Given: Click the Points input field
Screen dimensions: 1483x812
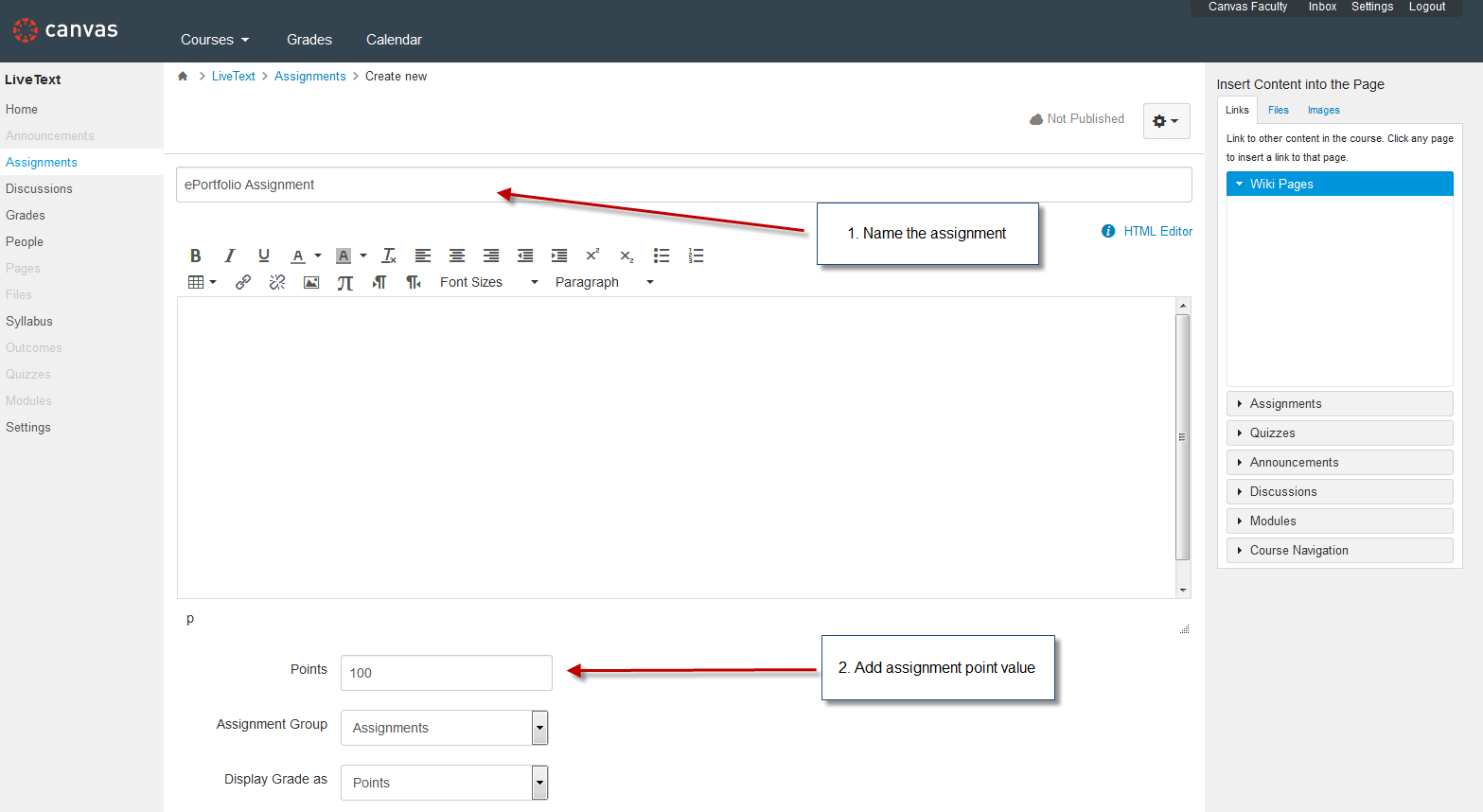Looking at the screenshot, I should click(446, 672).
